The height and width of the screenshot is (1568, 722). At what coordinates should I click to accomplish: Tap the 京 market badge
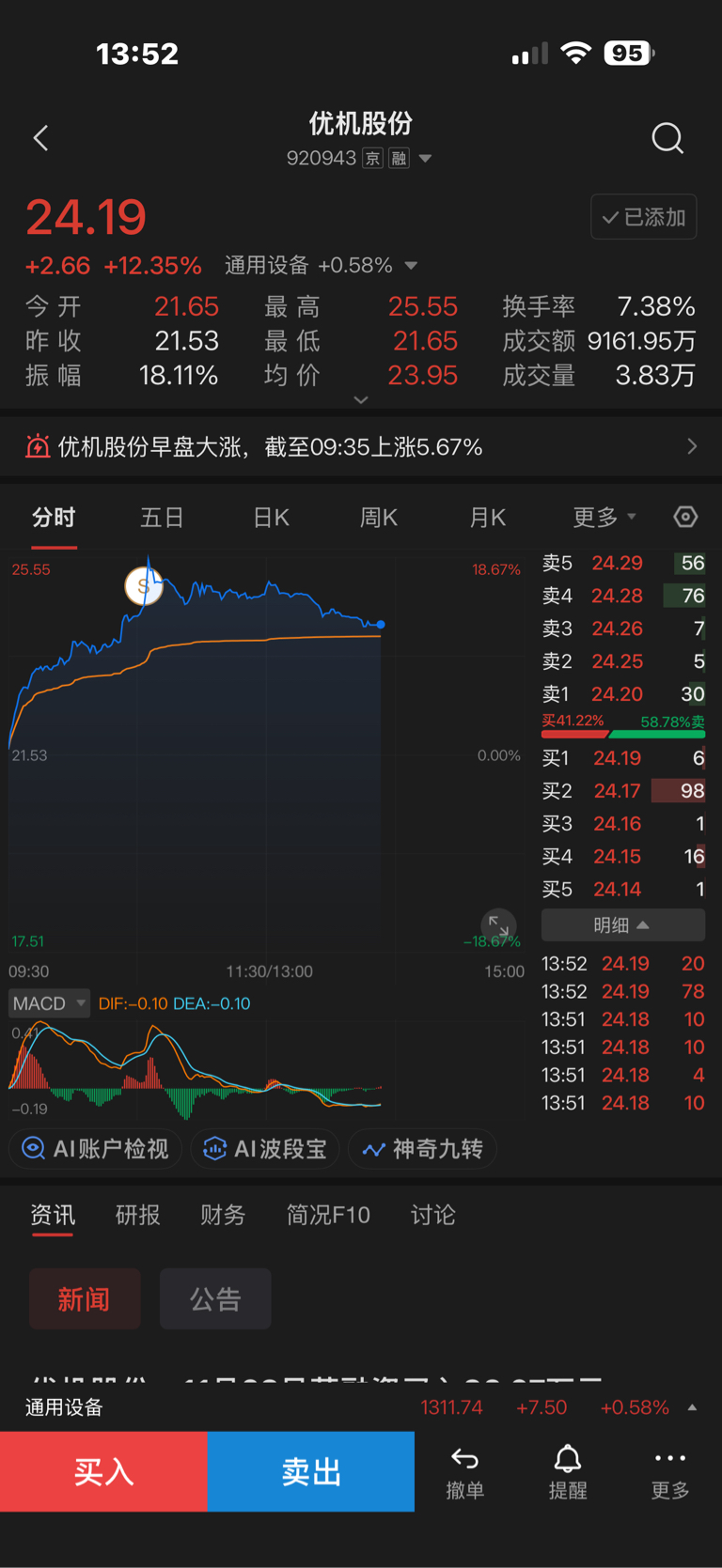pyautogui.click(x=372, y=158)
